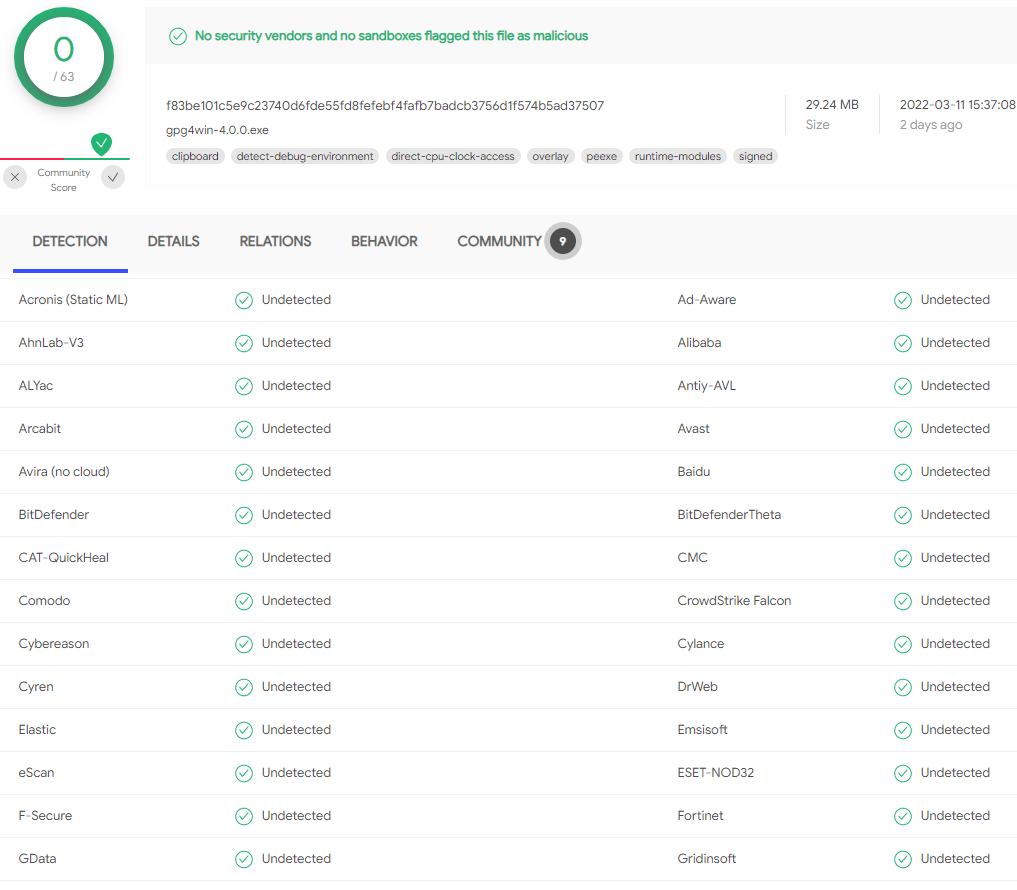This screenshot has height=890, width=1017.
Task: Click the Undetected check icon for Avira (no cloud)
Action: click(x=244, y=472)
